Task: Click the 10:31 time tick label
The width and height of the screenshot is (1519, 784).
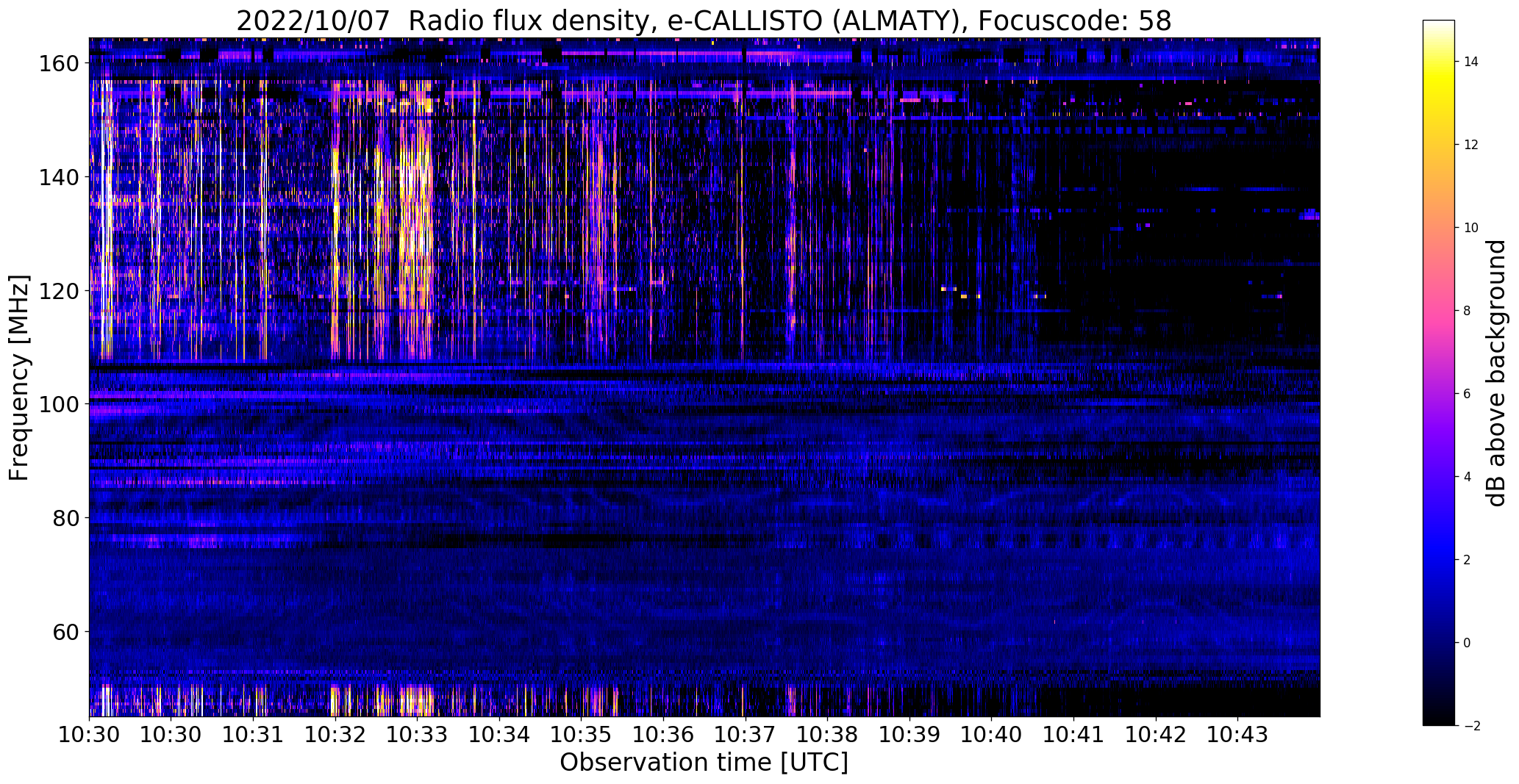Action: coord(254,735)
